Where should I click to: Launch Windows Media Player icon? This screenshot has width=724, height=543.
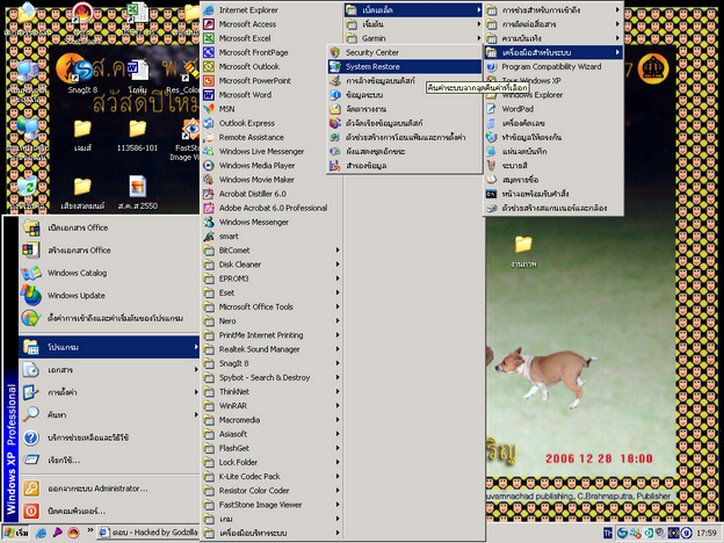(x=209, y=165)
